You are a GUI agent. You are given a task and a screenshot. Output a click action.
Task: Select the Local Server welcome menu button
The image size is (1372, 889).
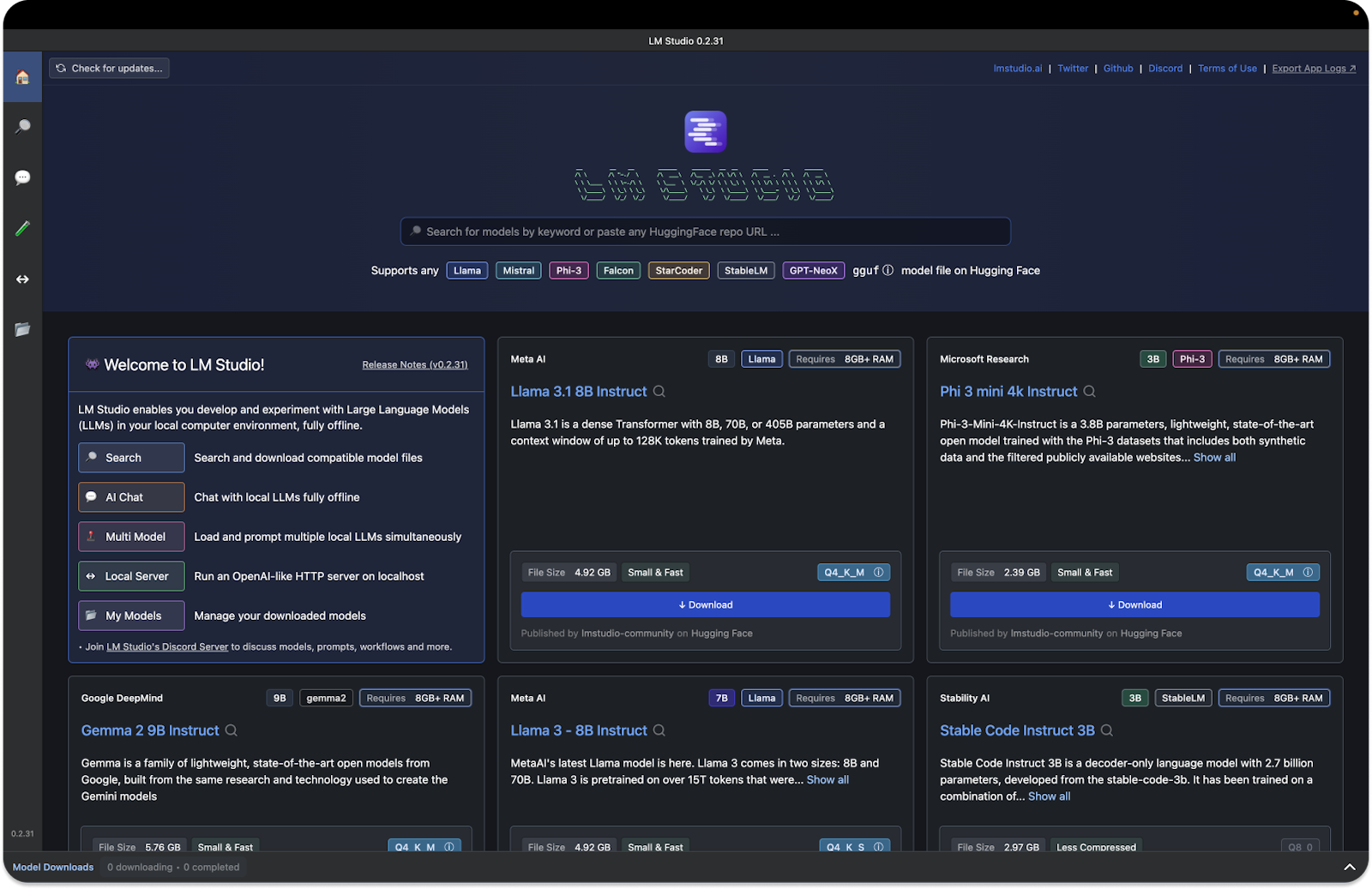click(131, 576)
